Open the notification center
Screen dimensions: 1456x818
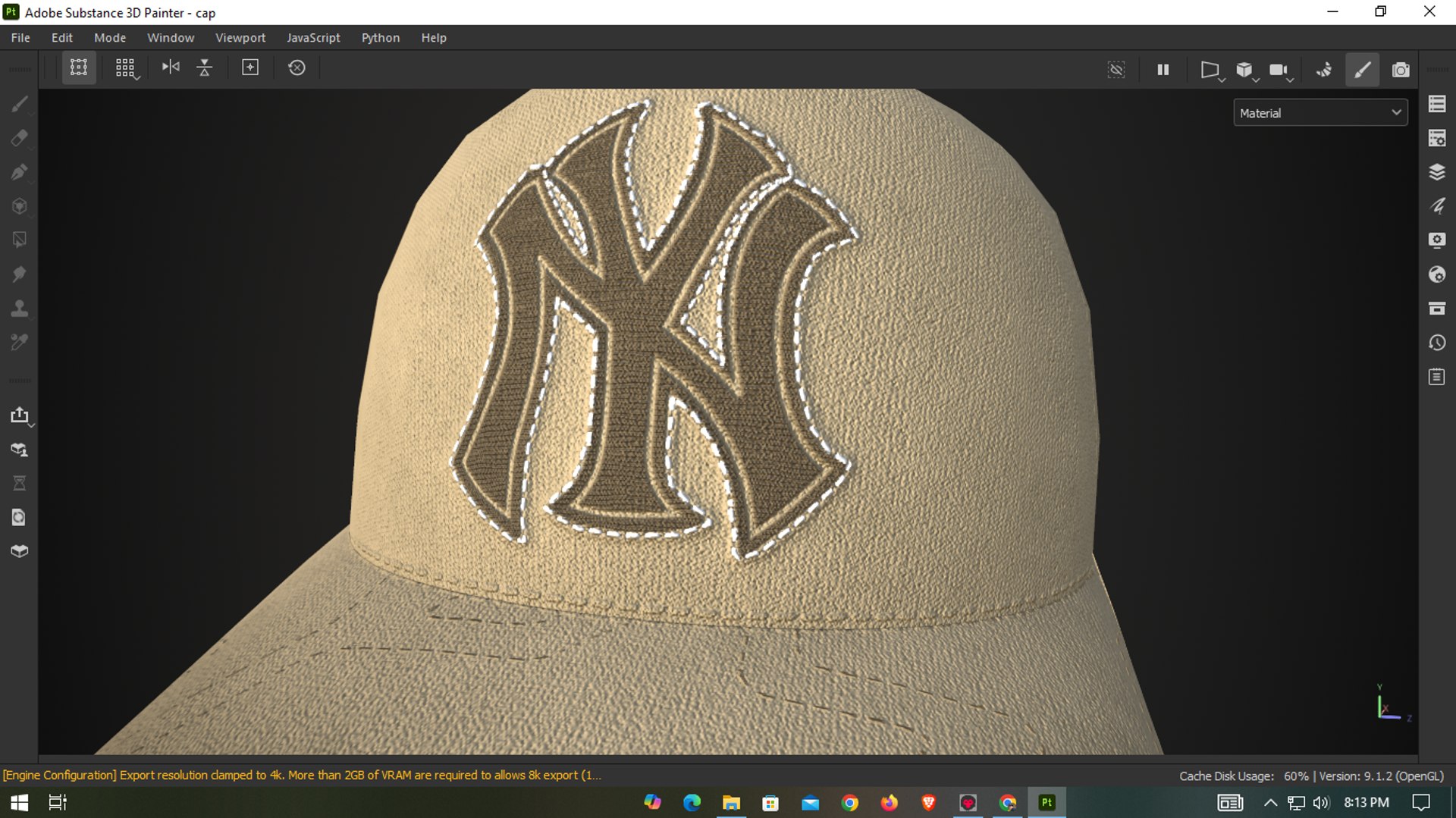coord(1421,802)
